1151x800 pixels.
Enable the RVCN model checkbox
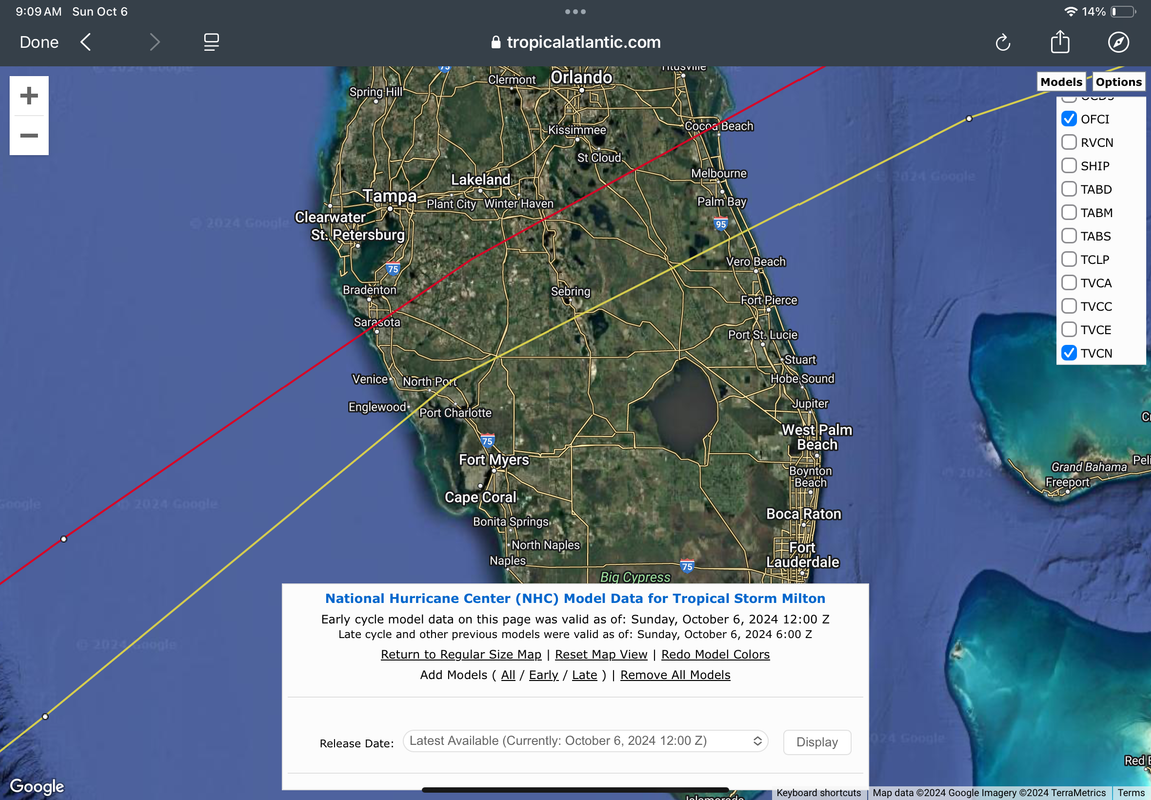click(1069, 142)
